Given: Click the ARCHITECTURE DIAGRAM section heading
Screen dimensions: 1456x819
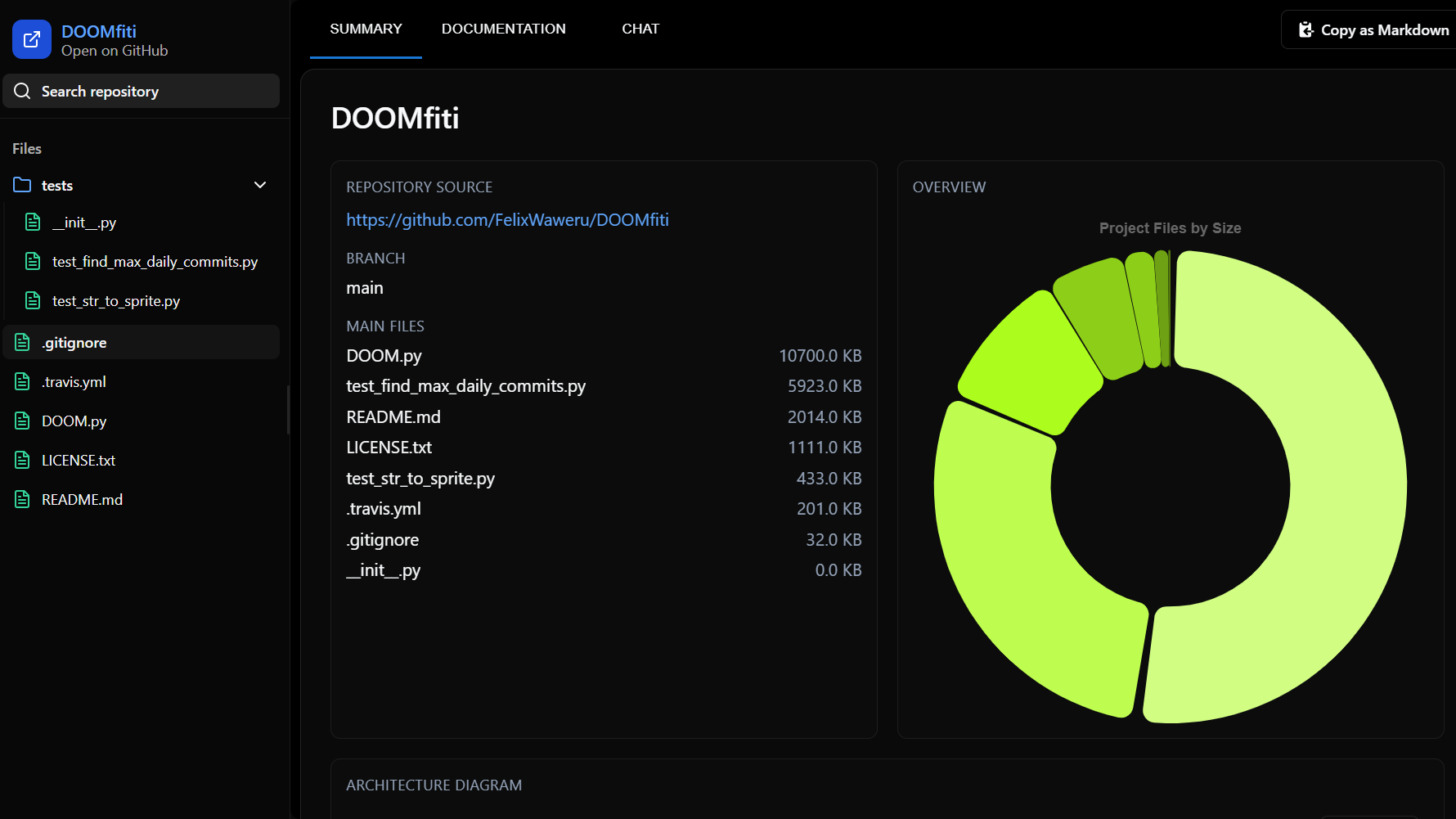Looking at the screenshot, I should click(x=434, y=785).
